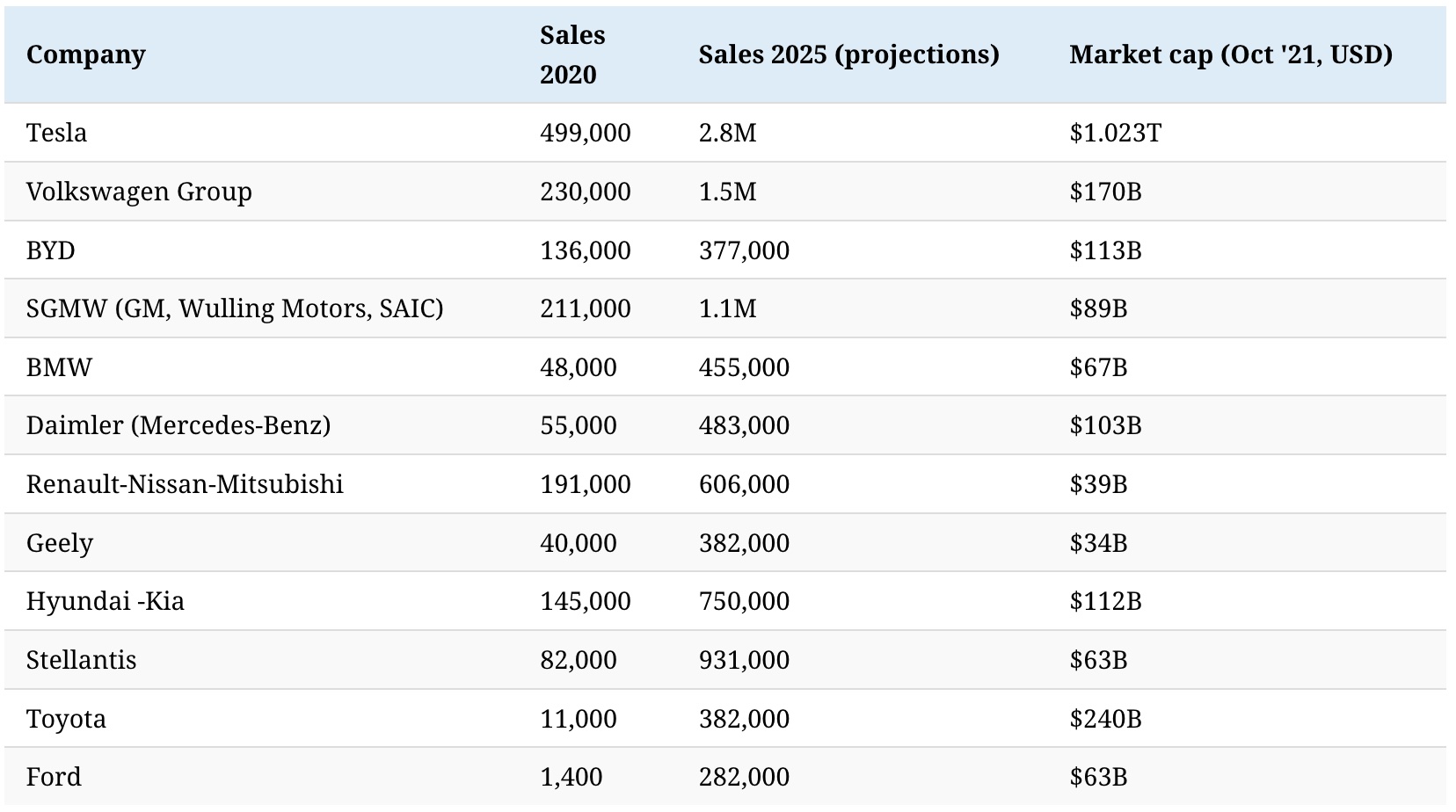Click Daimler's $103B market cap

click(x=1105, y=425)
